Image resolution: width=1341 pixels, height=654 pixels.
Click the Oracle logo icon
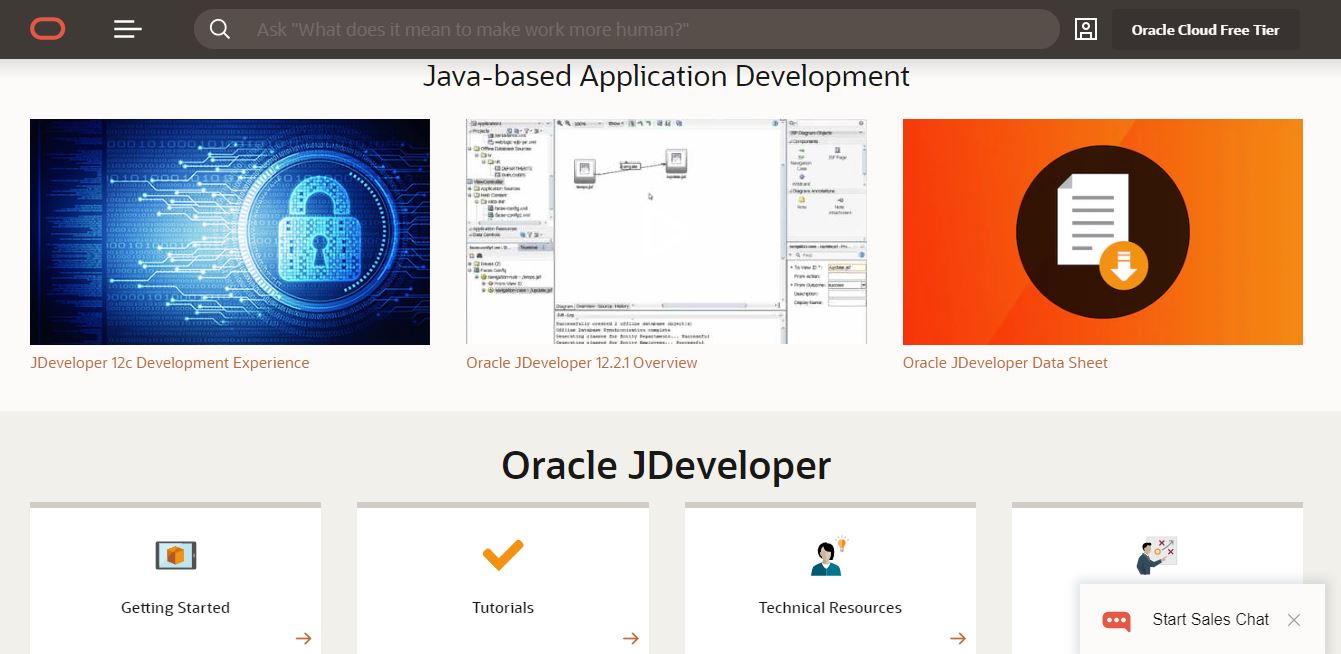(47, 29)
